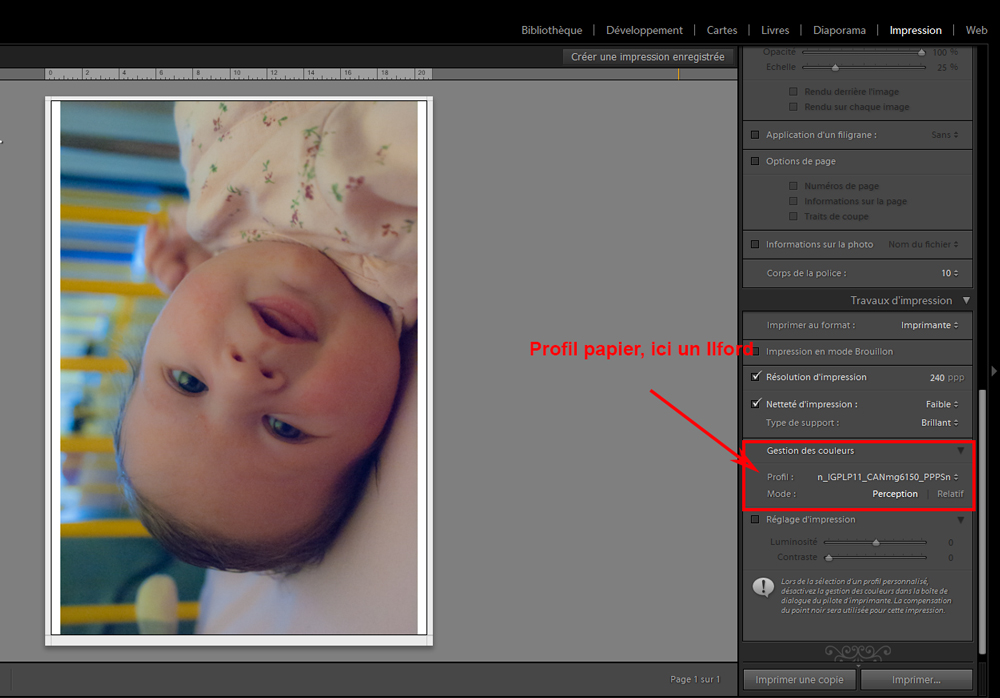Screen dimensions: 1000x698
Task: Choose Perception rendering mode
Action: pyautogui.click(x=895, y=494)
